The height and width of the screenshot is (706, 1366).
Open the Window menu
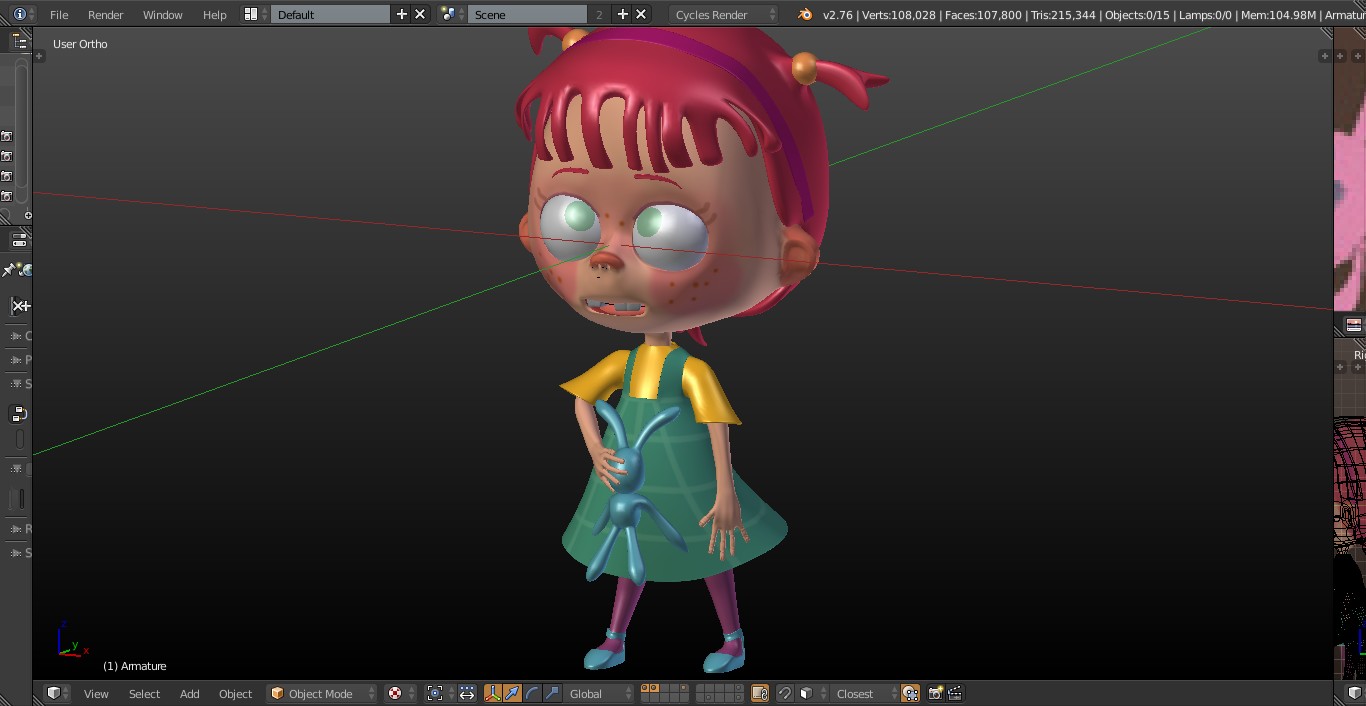pos(162,14)
